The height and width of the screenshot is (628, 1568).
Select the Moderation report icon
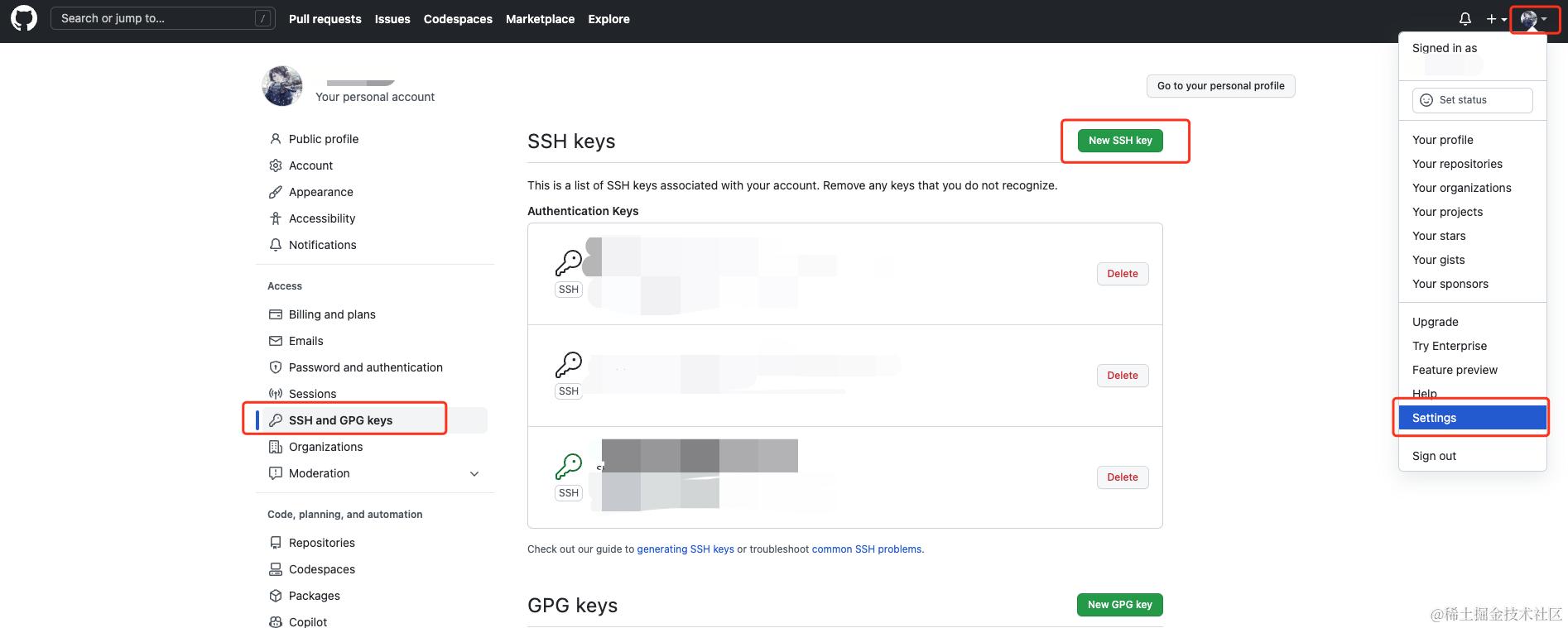(x=276, y=473)
